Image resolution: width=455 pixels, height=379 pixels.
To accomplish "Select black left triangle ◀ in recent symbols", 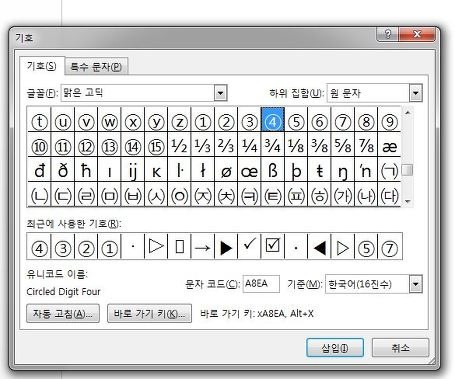I will (319, 247).
